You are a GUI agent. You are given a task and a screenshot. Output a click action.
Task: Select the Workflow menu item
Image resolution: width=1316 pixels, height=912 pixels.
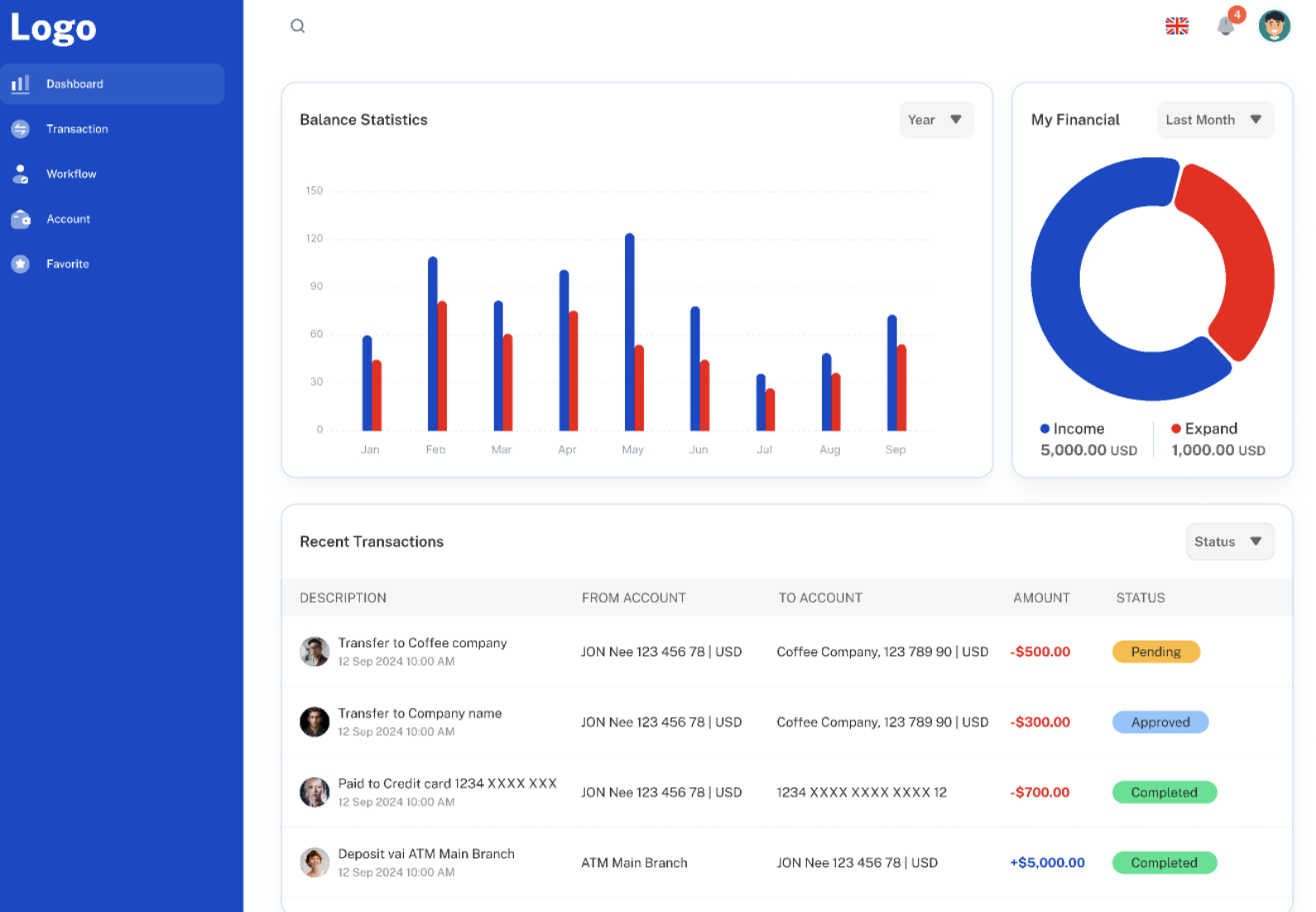pyautogui.click(x=71, y=174)
